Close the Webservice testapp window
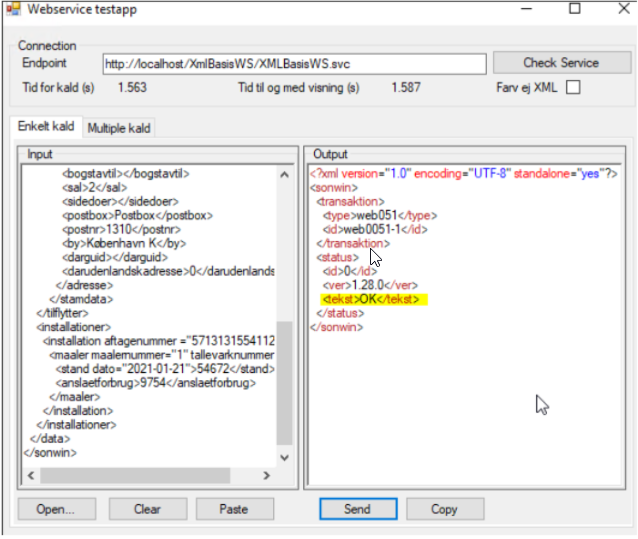This screenshot has height=539, width=638. pos(624,8)
